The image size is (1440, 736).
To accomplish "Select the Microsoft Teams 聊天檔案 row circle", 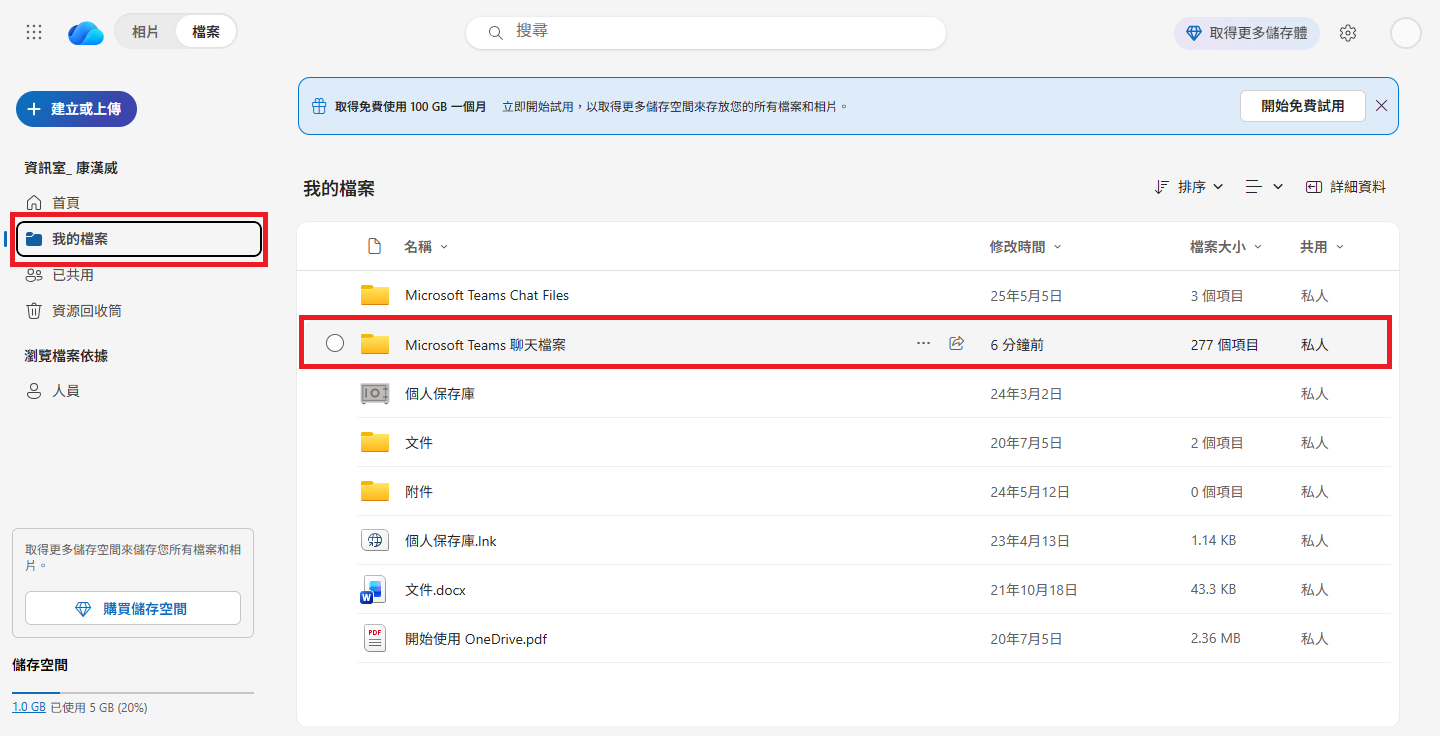I will pyautogui.click(x=335, y=344).
